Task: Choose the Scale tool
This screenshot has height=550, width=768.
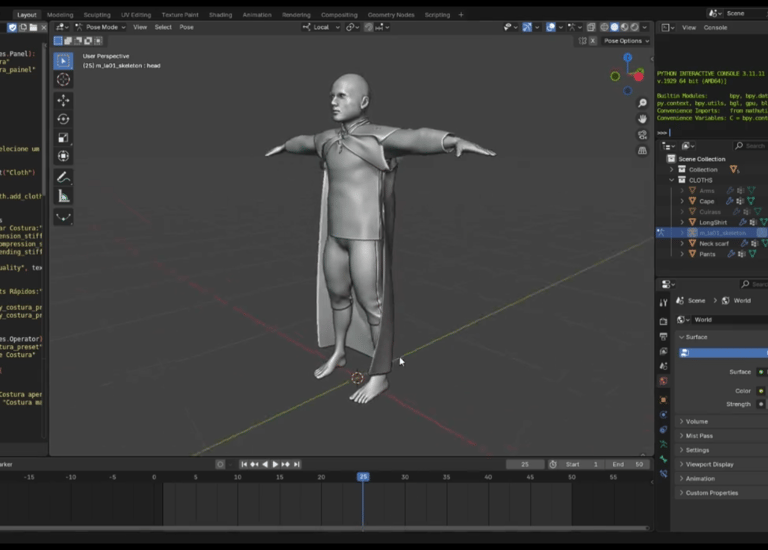Action: [63, 138]
